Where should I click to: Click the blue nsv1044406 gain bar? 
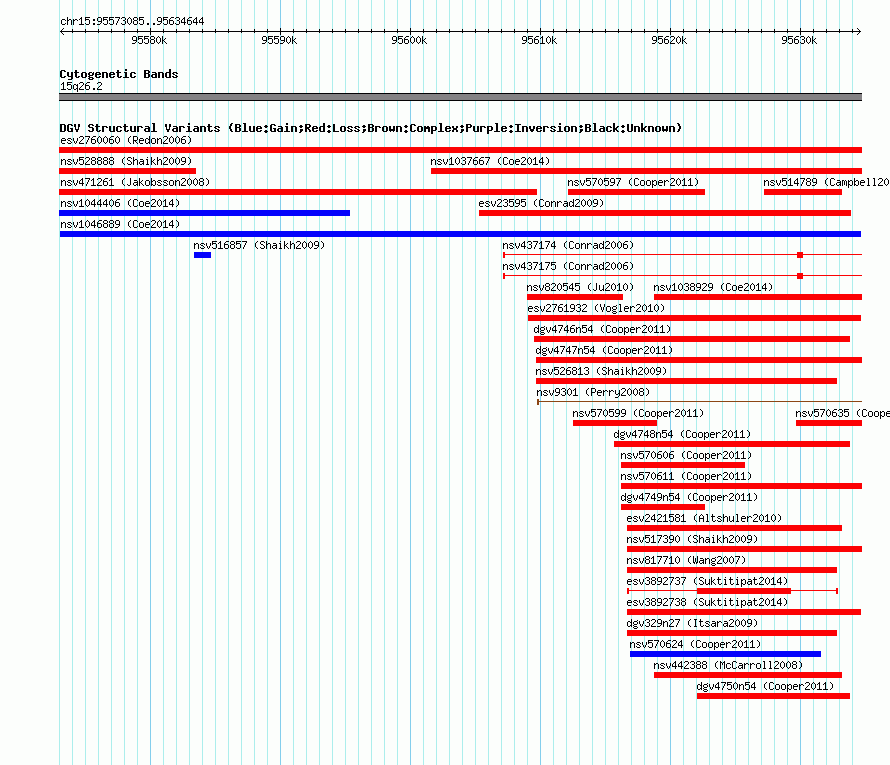click(x=205, y=213)
